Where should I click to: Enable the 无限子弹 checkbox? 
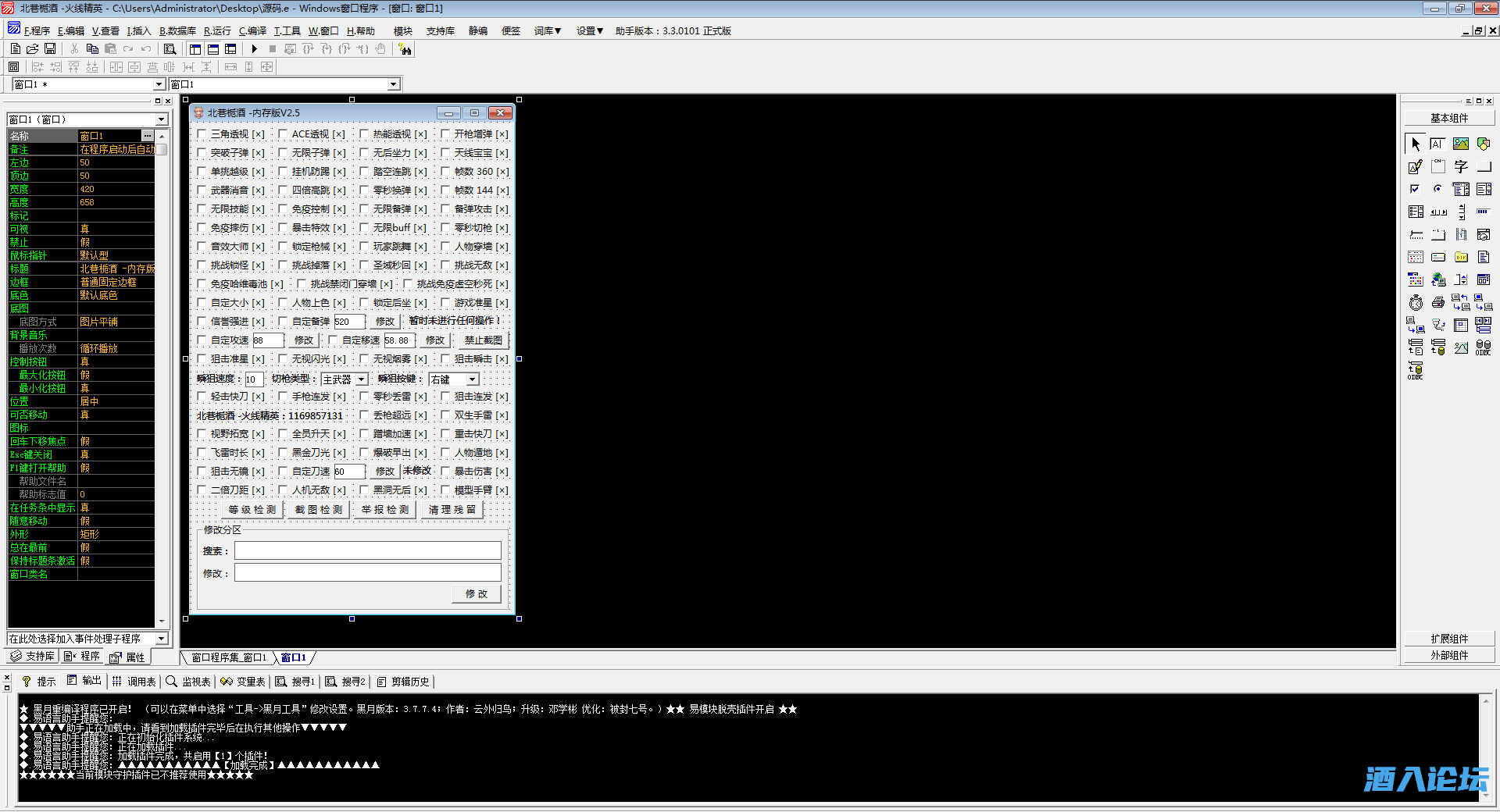click(x=283, y=153)
